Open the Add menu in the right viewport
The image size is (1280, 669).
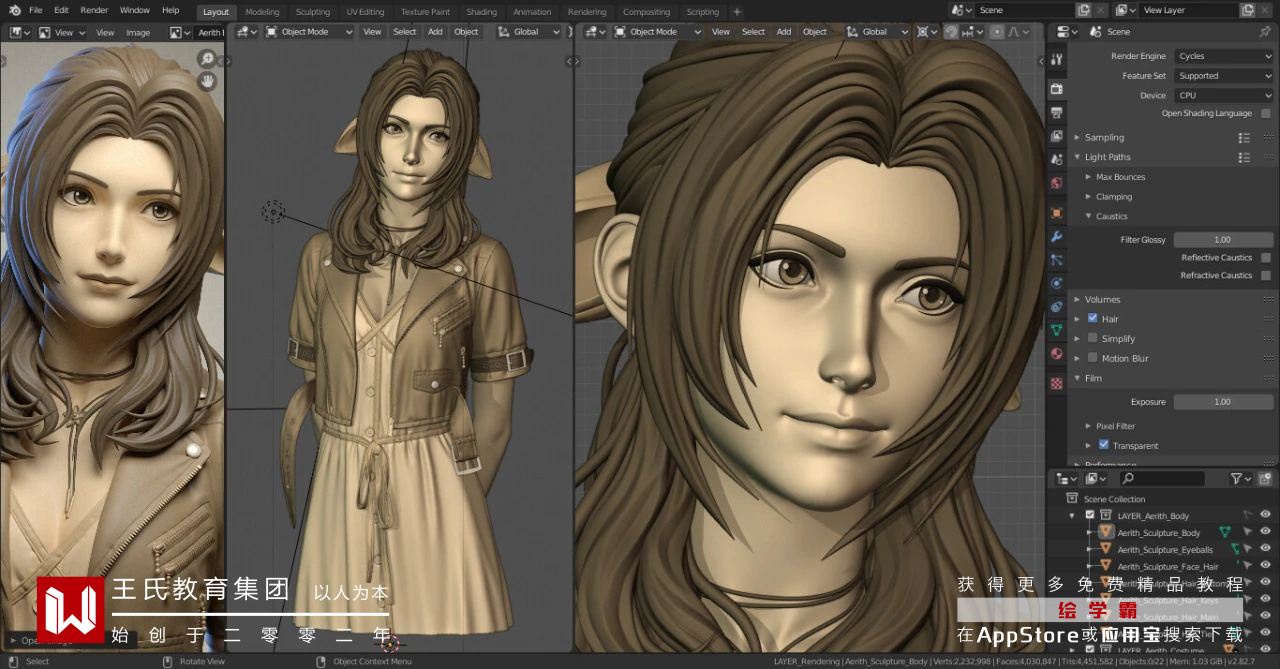pyautogui.click(x=784, y=32)
